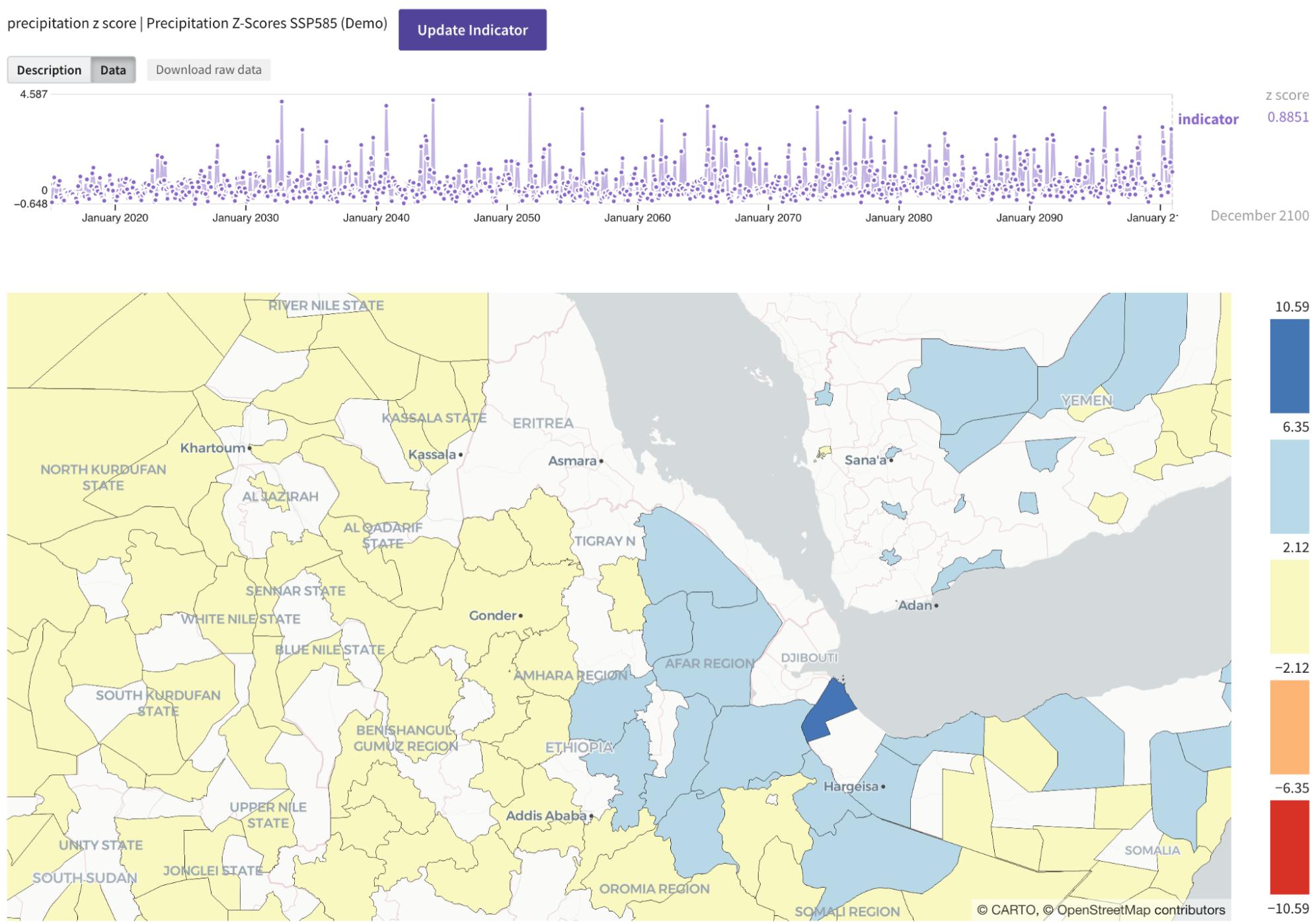1316x922 pixels.
Task: Click the Djibouti country label
Action: click(x=809, y=658)
